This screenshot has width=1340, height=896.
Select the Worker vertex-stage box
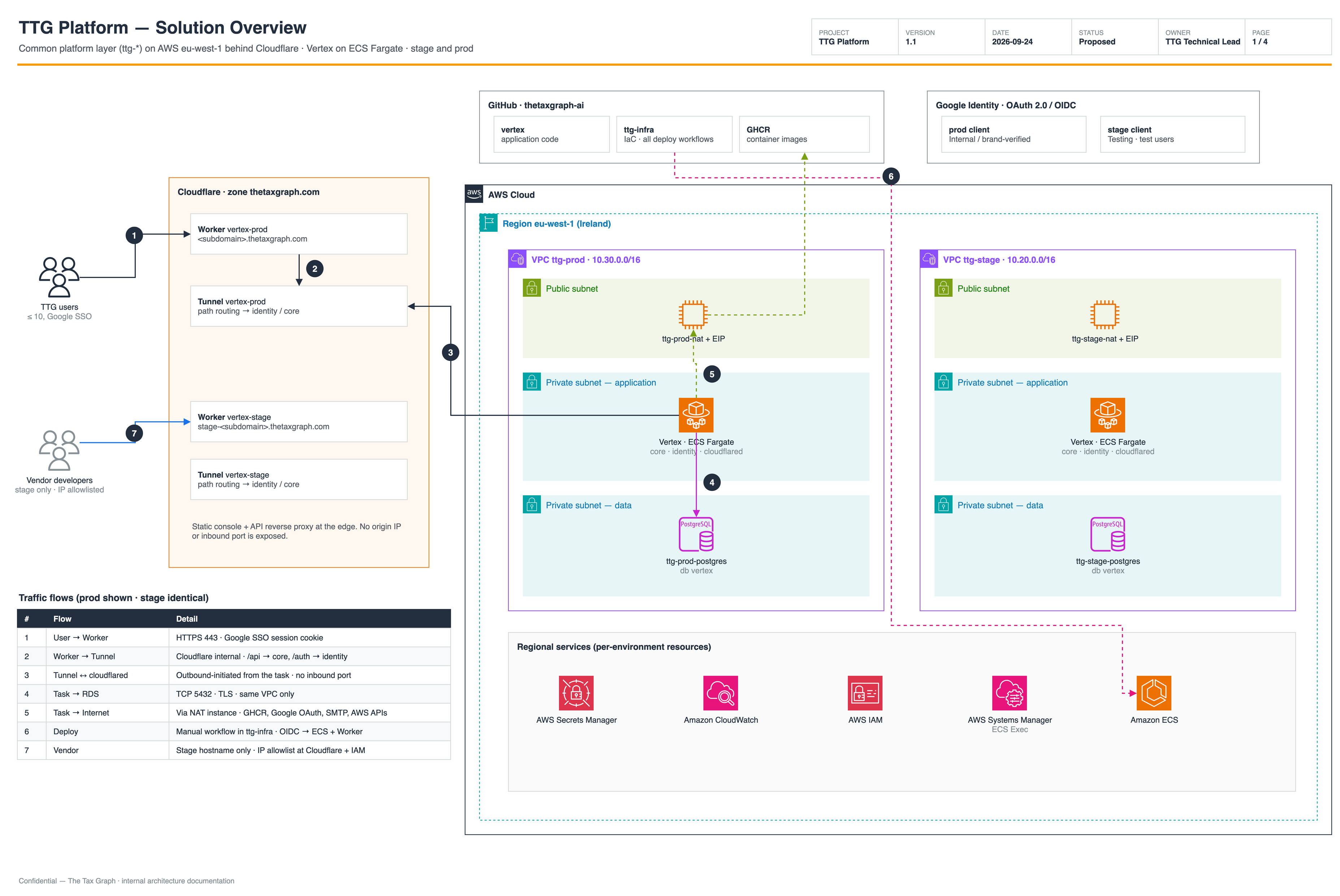(x=299, y=422)
